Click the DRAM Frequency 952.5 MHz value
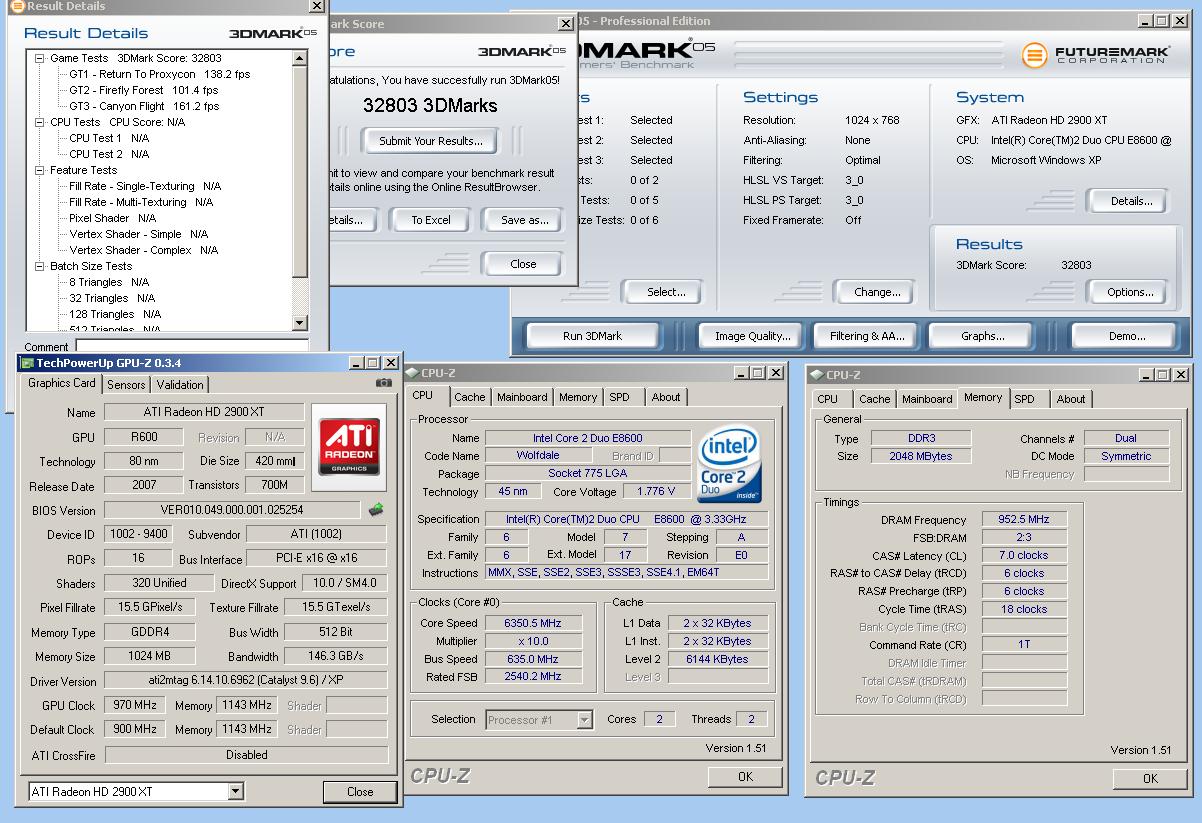 (1023, 520)
